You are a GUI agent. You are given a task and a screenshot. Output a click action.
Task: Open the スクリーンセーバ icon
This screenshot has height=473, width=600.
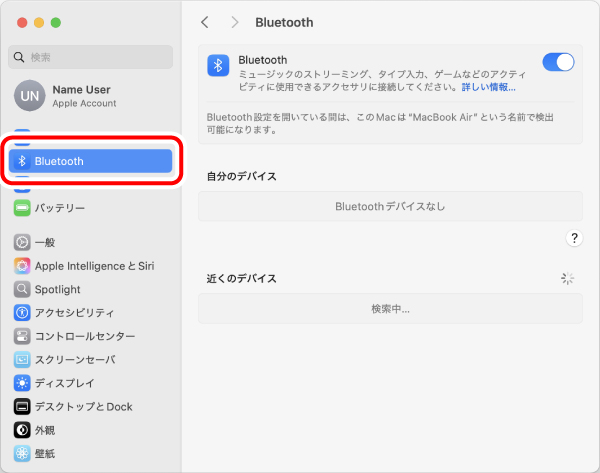pyautogui.click(x=22, y=360)
